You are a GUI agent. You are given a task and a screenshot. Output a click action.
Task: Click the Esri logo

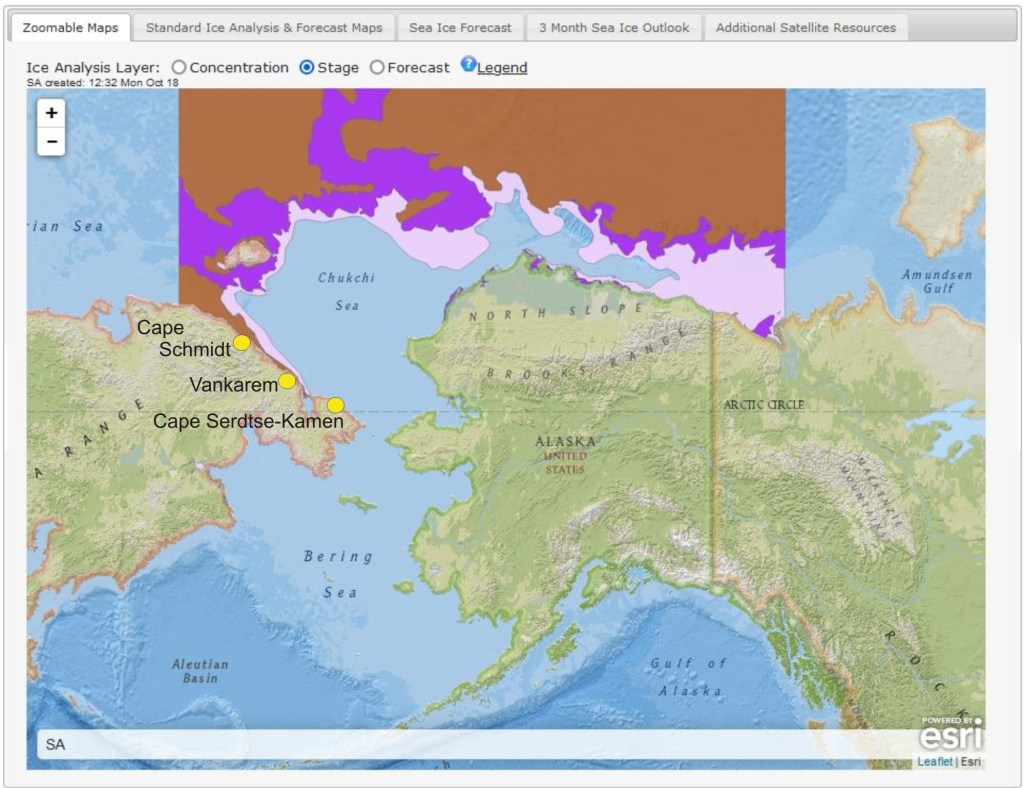[949, 737]
